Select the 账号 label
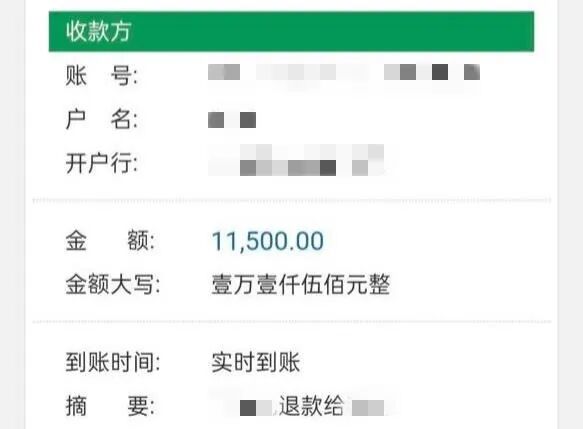583x429 pixels. (102, 76)
